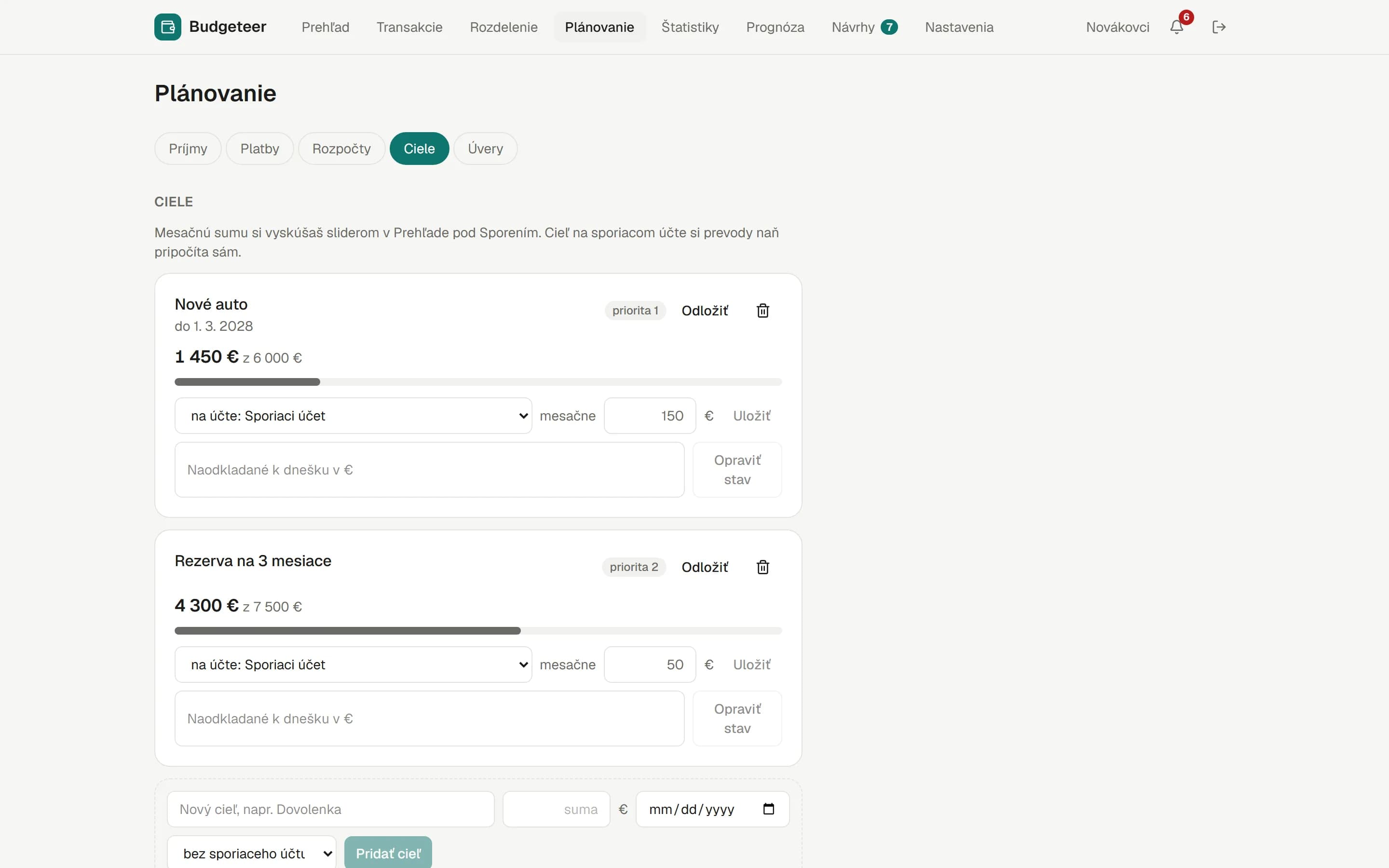
Task: Switch to the Platby tab
Action: 259,149
